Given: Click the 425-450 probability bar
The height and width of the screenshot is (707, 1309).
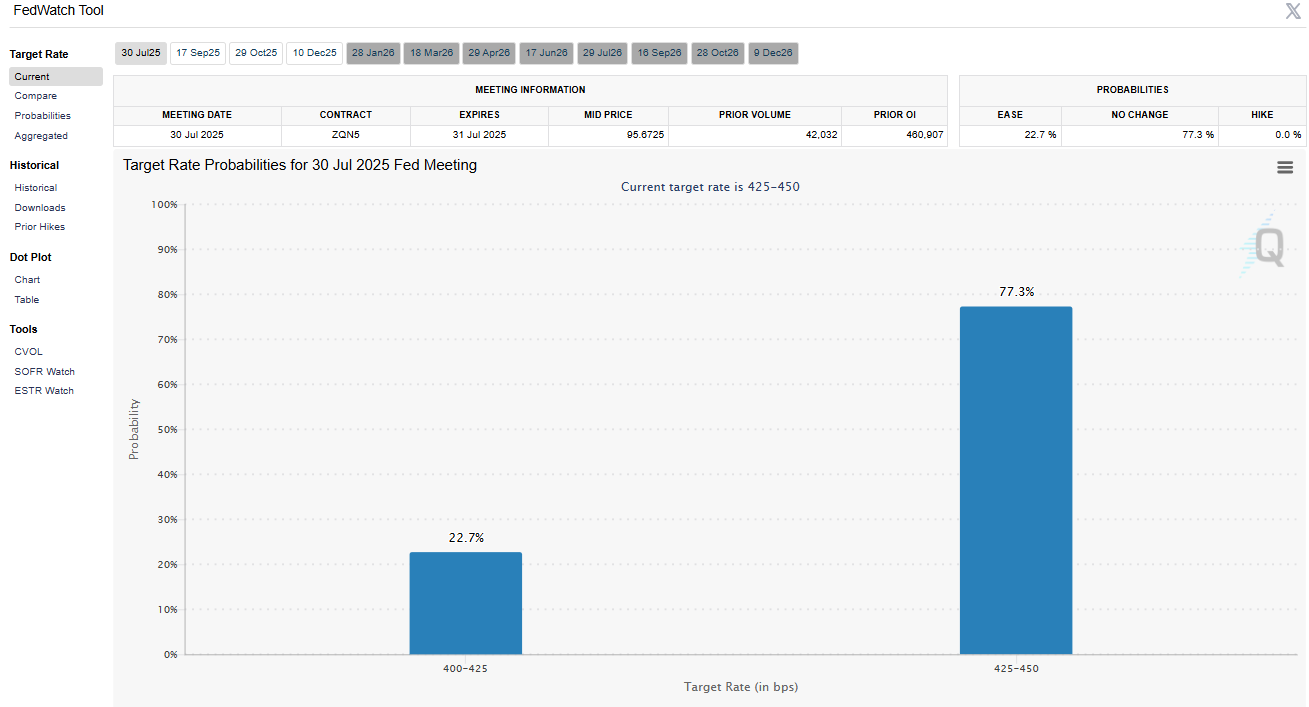Looking at the screenshot, I should (x=1015, y=480).
